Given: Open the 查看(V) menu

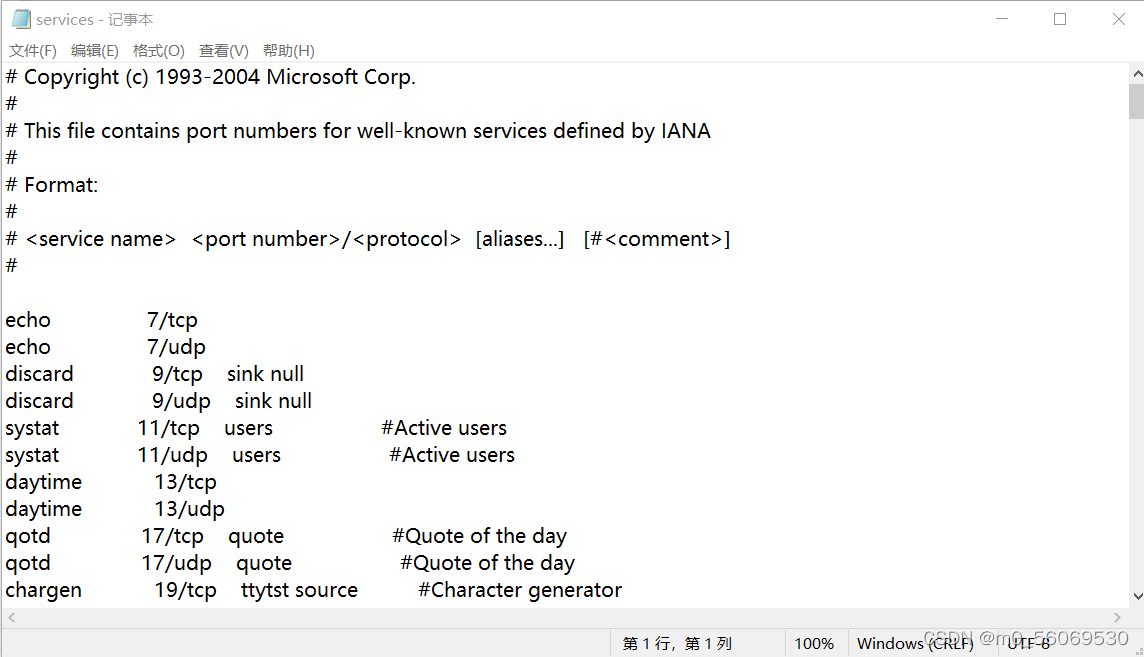Looking at the screenshot, I should click(x=224, y=51).
